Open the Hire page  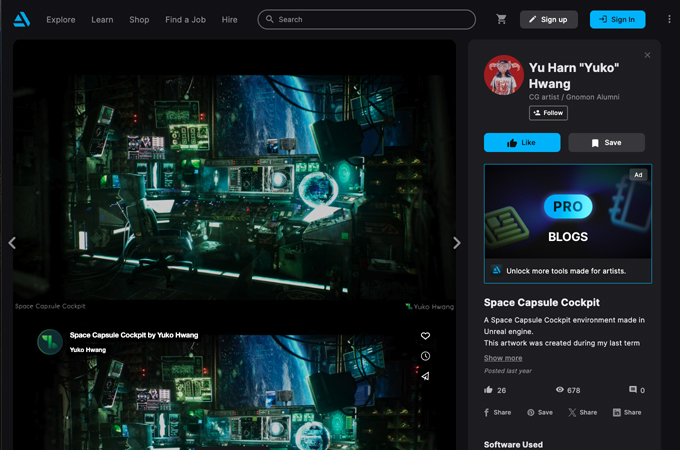pos(229,20)
